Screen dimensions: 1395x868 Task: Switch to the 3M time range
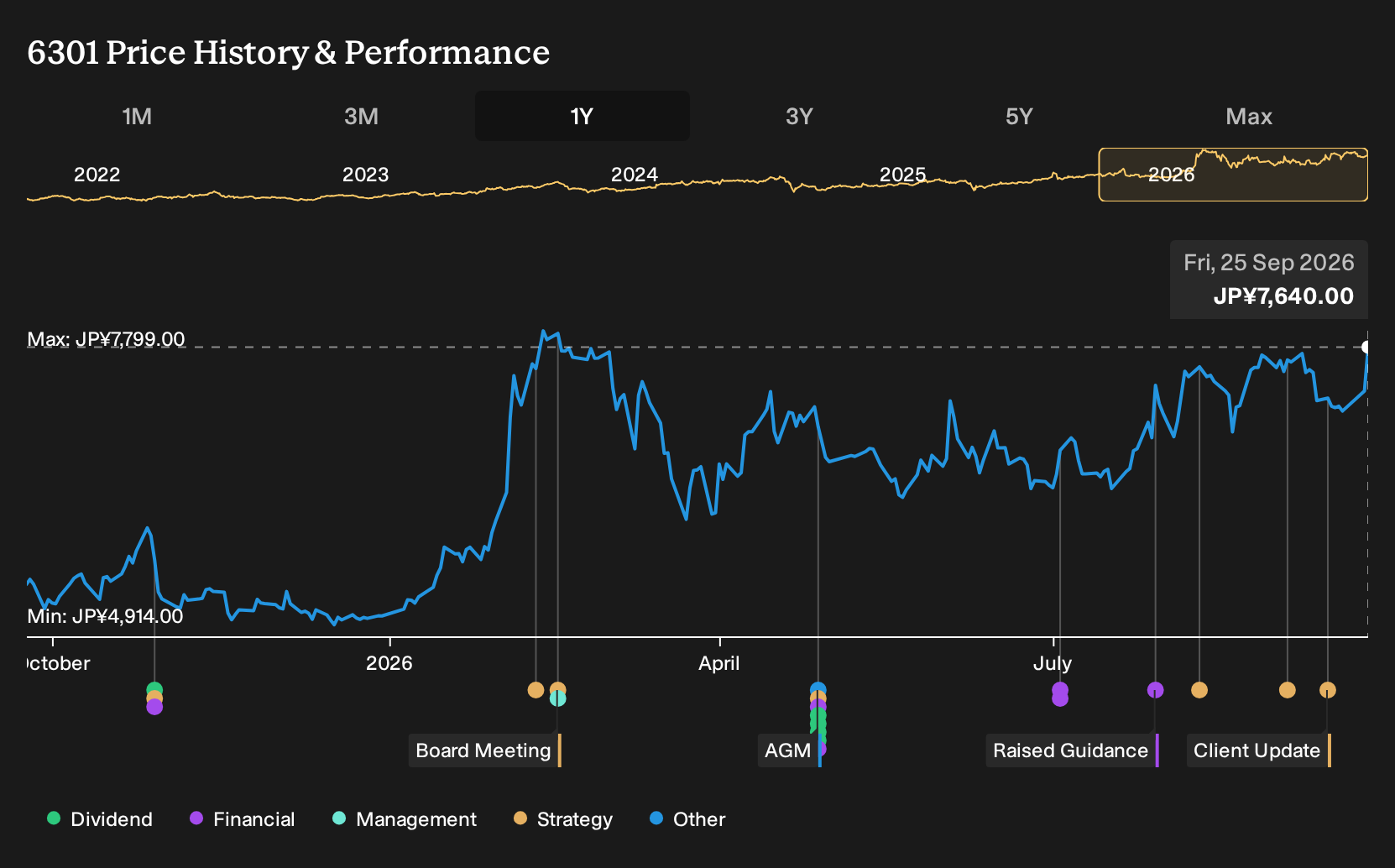click(361, 116)
